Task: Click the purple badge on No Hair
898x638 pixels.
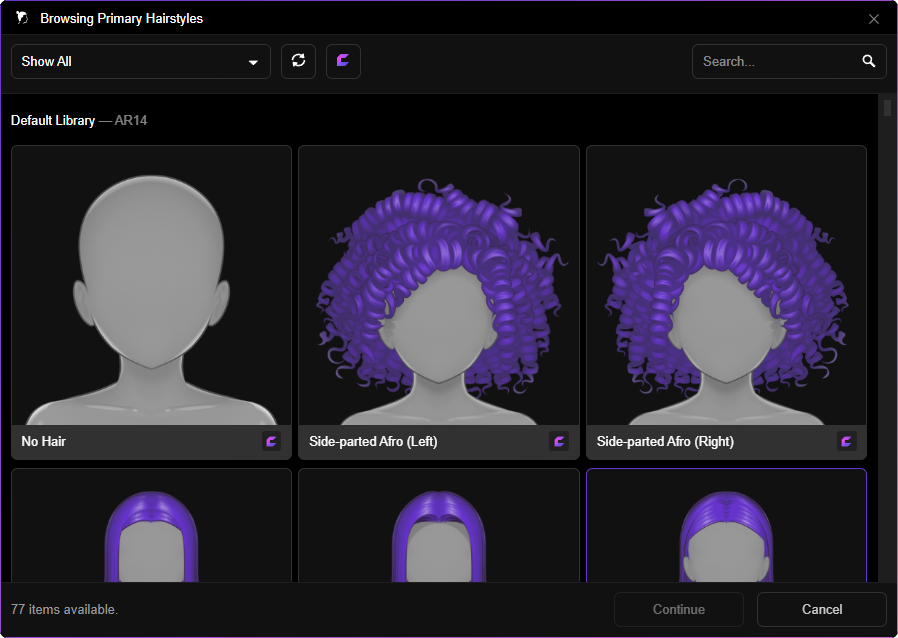Action: pos(271,441)
